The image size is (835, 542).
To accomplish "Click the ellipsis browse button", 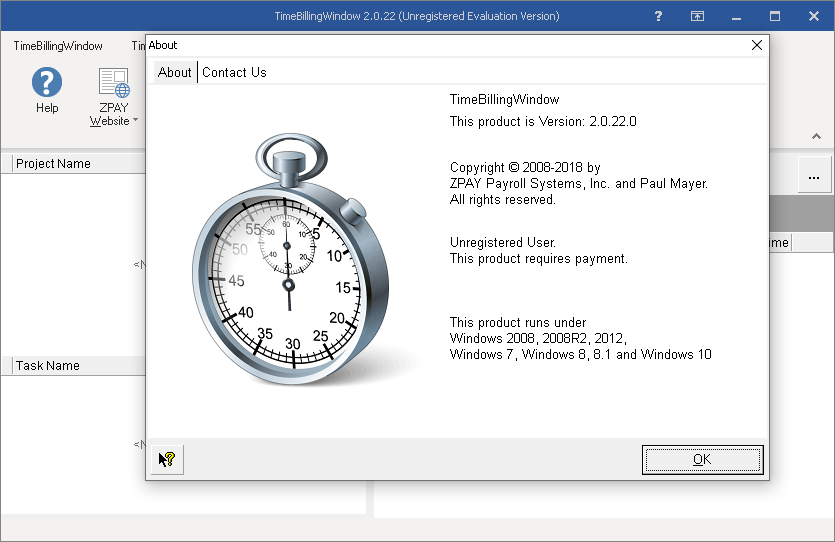I will tap(814, 177).
